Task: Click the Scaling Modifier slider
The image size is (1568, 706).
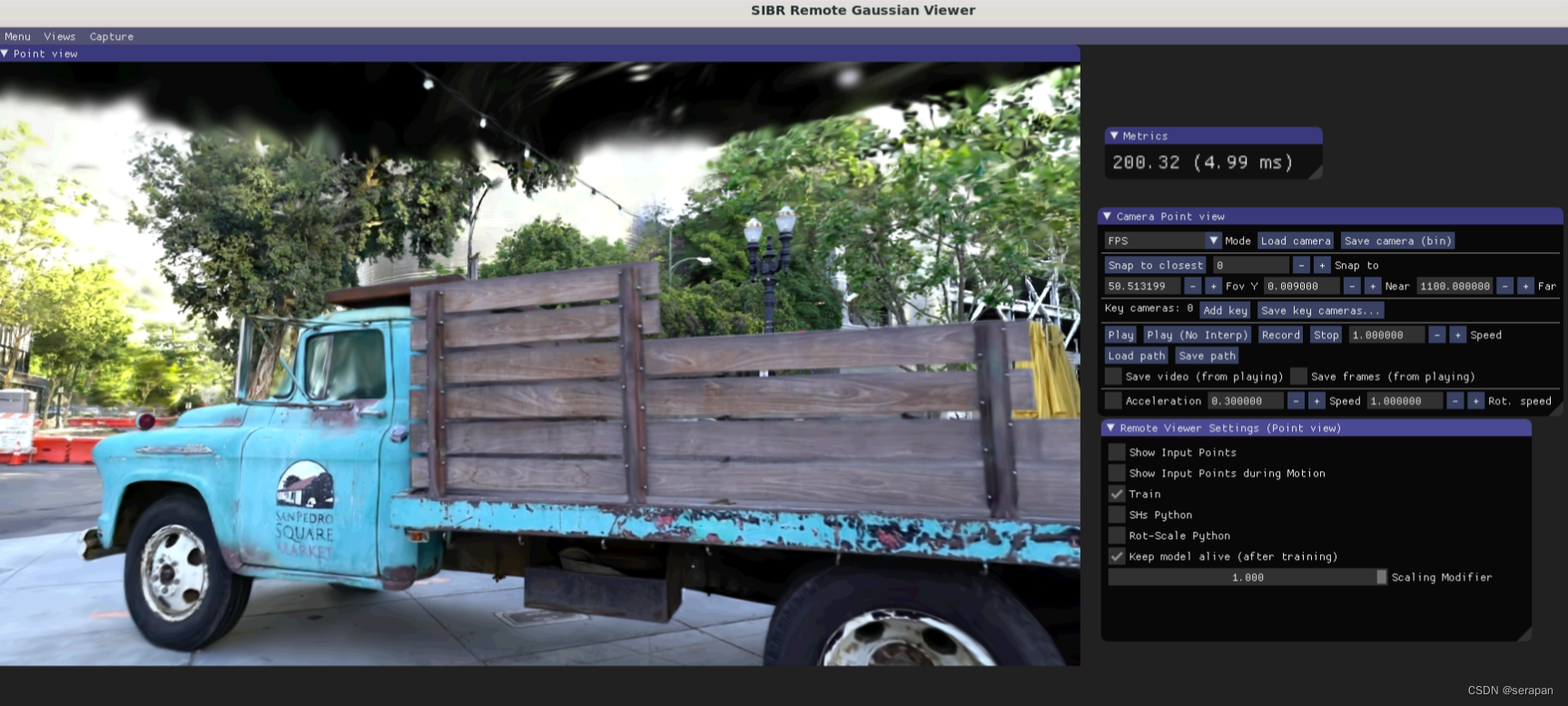Action: (1247, 577)
